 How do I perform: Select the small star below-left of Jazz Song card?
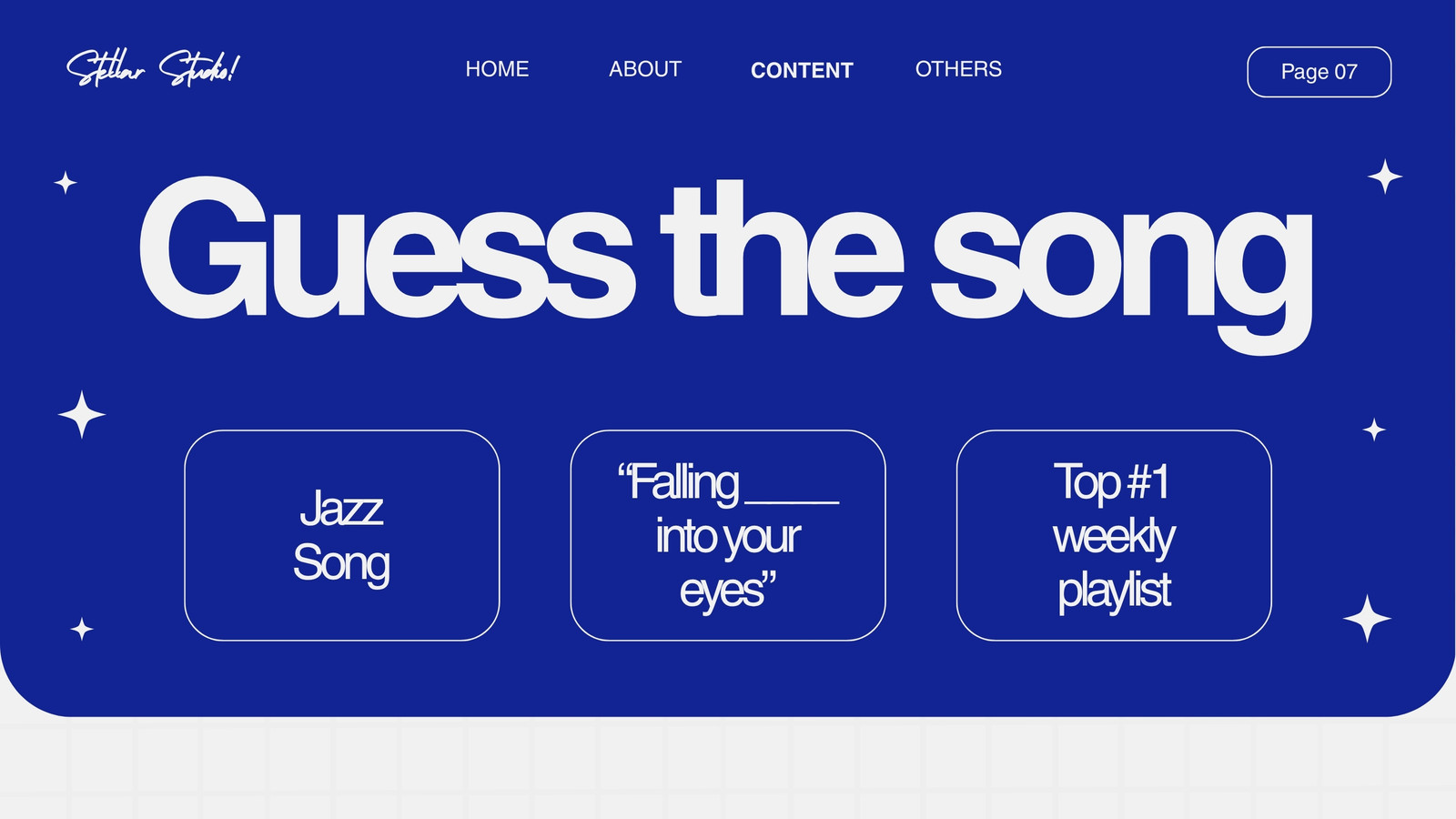(82, 629)
